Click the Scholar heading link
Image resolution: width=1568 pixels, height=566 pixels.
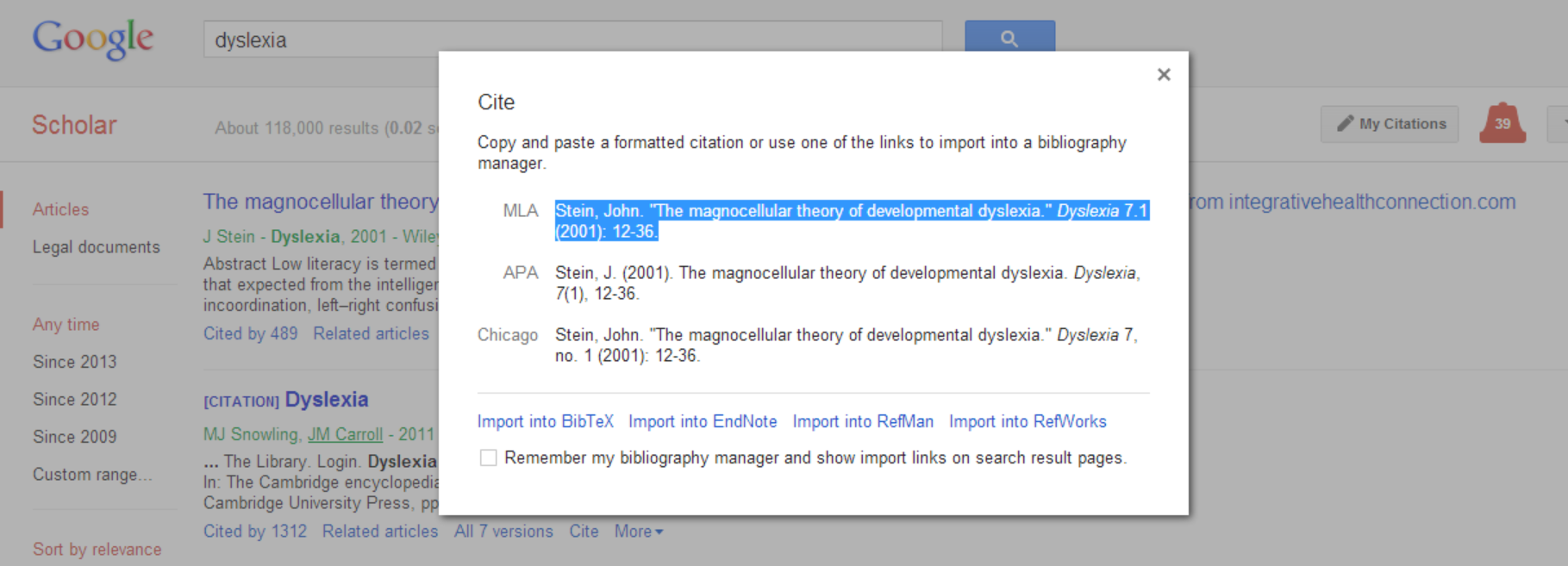click(74, 125)
